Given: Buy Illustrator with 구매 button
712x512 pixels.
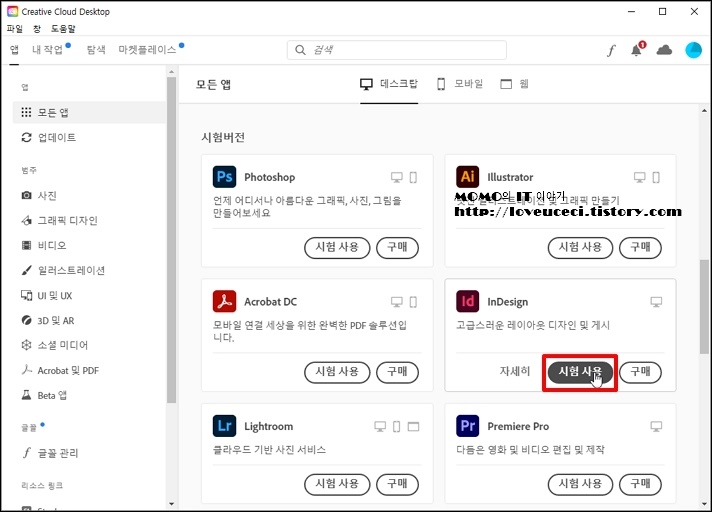Looking at the screenshot, I should click(x=640, y=247).
